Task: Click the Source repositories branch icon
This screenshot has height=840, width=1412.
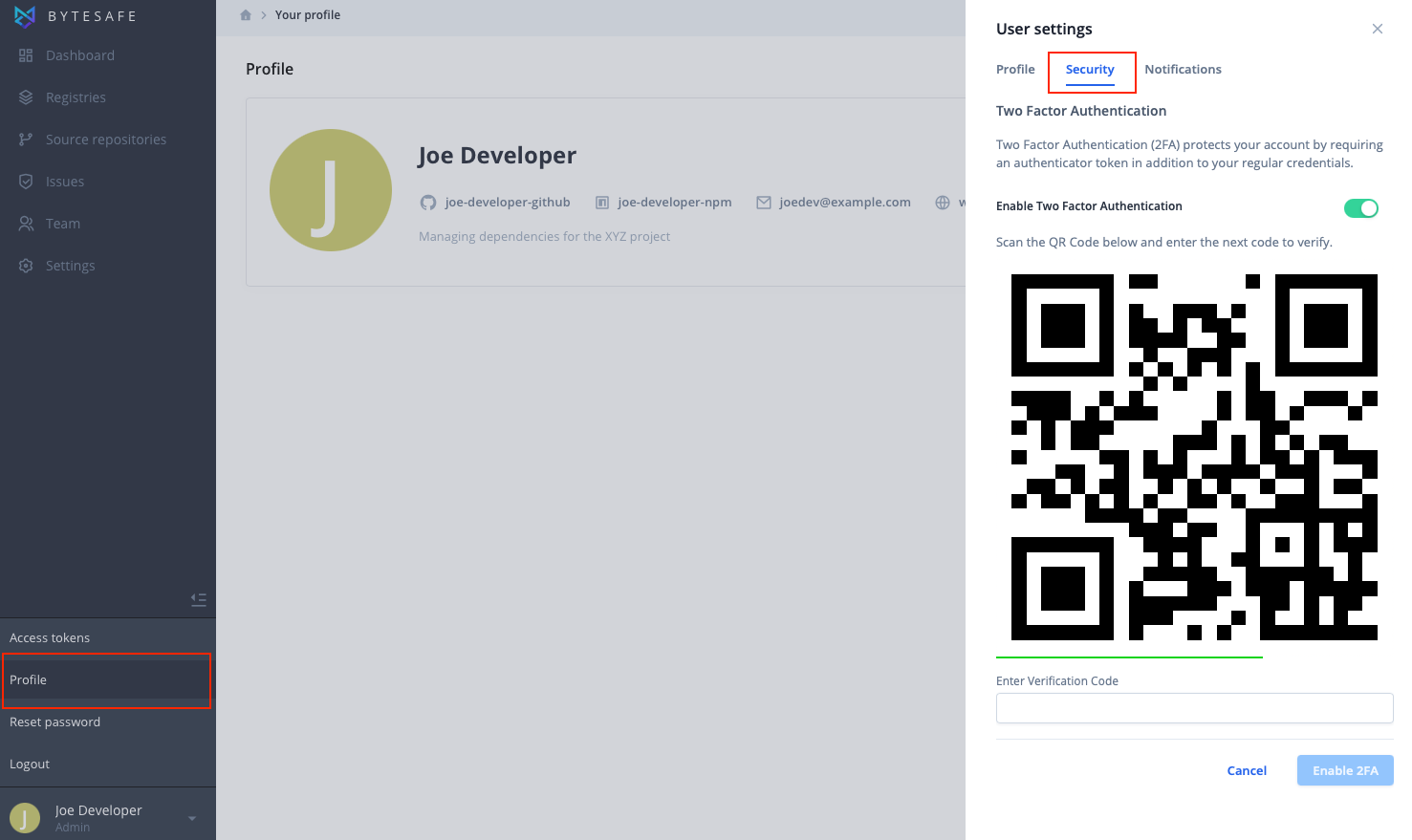Action: click(x=26, y=140)
